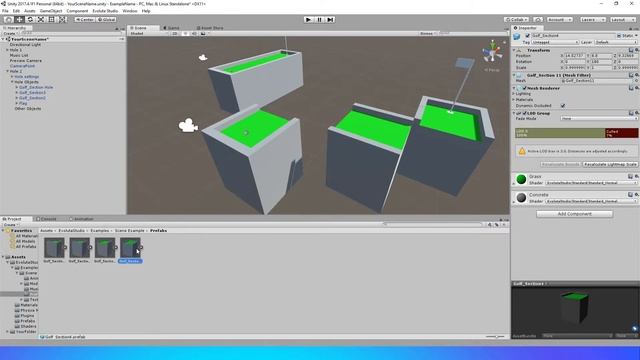Open Mesh Filter gear settings
Image resolution: width=640 pixels, height=360 pixels.
pyautogui.click(x=636, y=75)
